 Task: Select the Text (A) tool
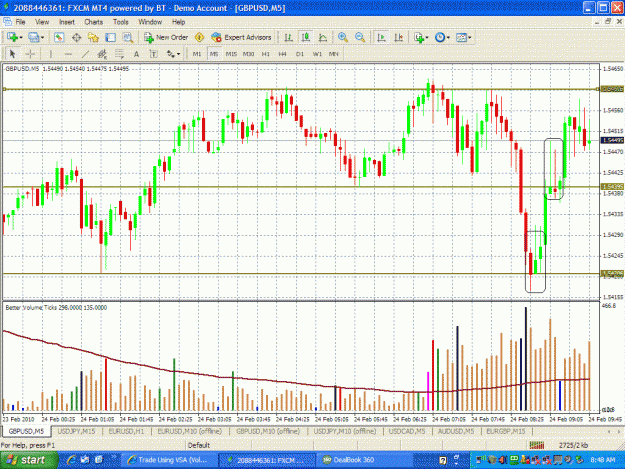click(136, 54)
